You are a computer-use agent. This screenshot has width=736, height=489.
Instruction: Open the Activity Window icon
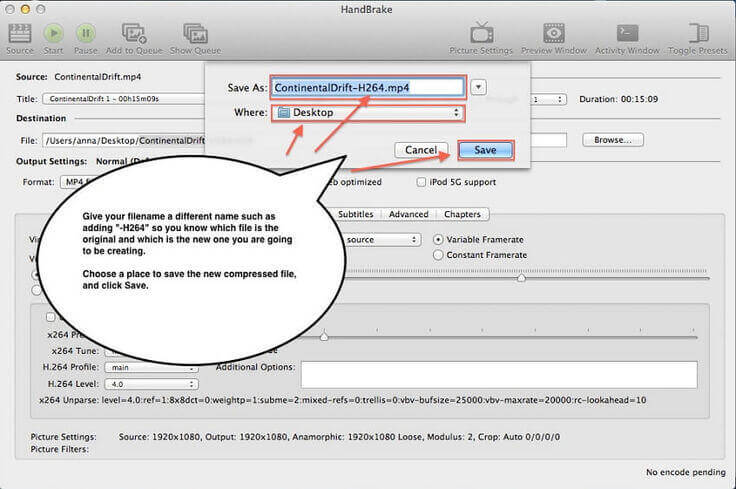628,33
